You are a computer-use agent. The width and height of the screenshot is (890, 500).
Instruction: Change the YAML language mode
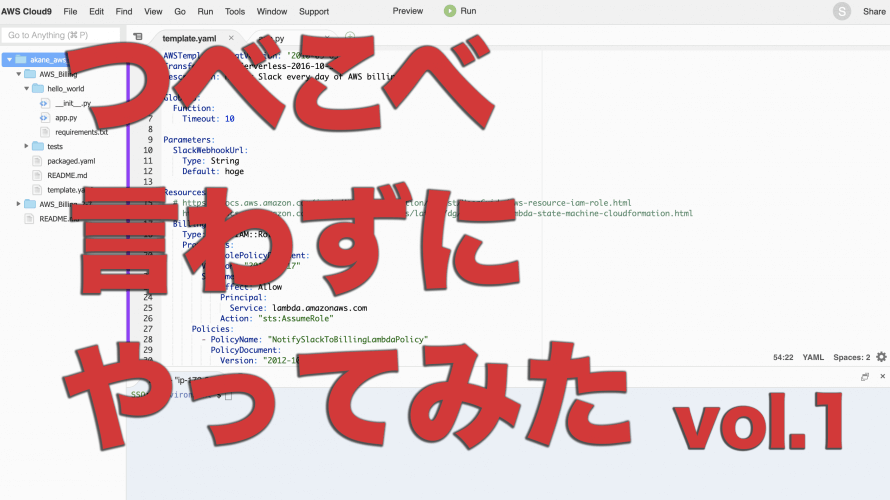[813, 357]
